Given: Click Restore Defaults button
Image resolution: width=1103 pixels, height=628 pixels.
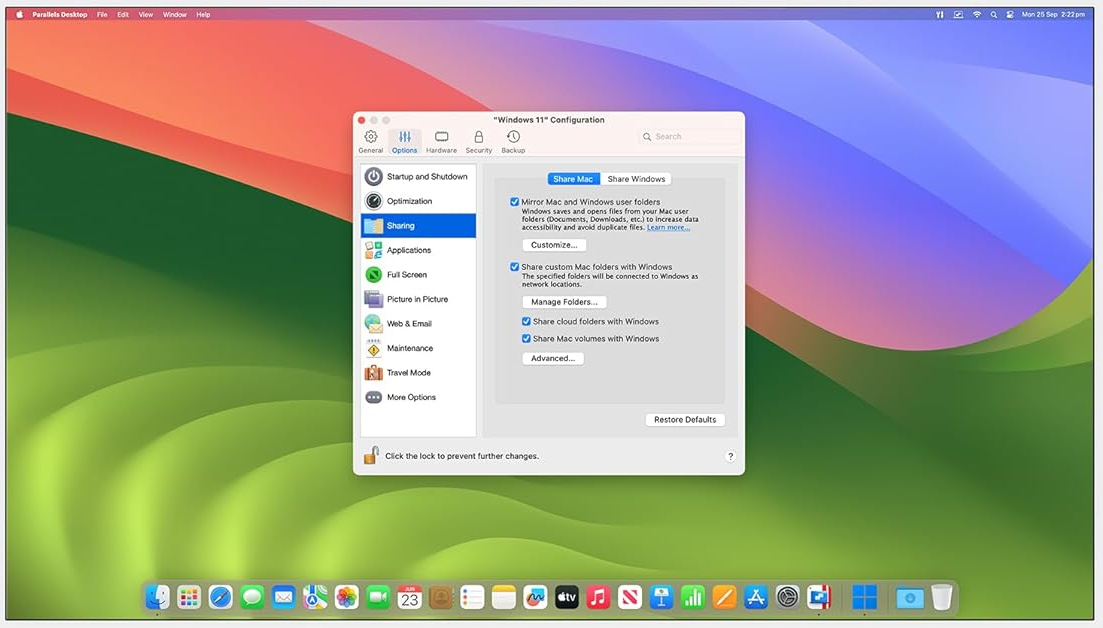Looking at the screenshot, I should click(x=685, y=420).
